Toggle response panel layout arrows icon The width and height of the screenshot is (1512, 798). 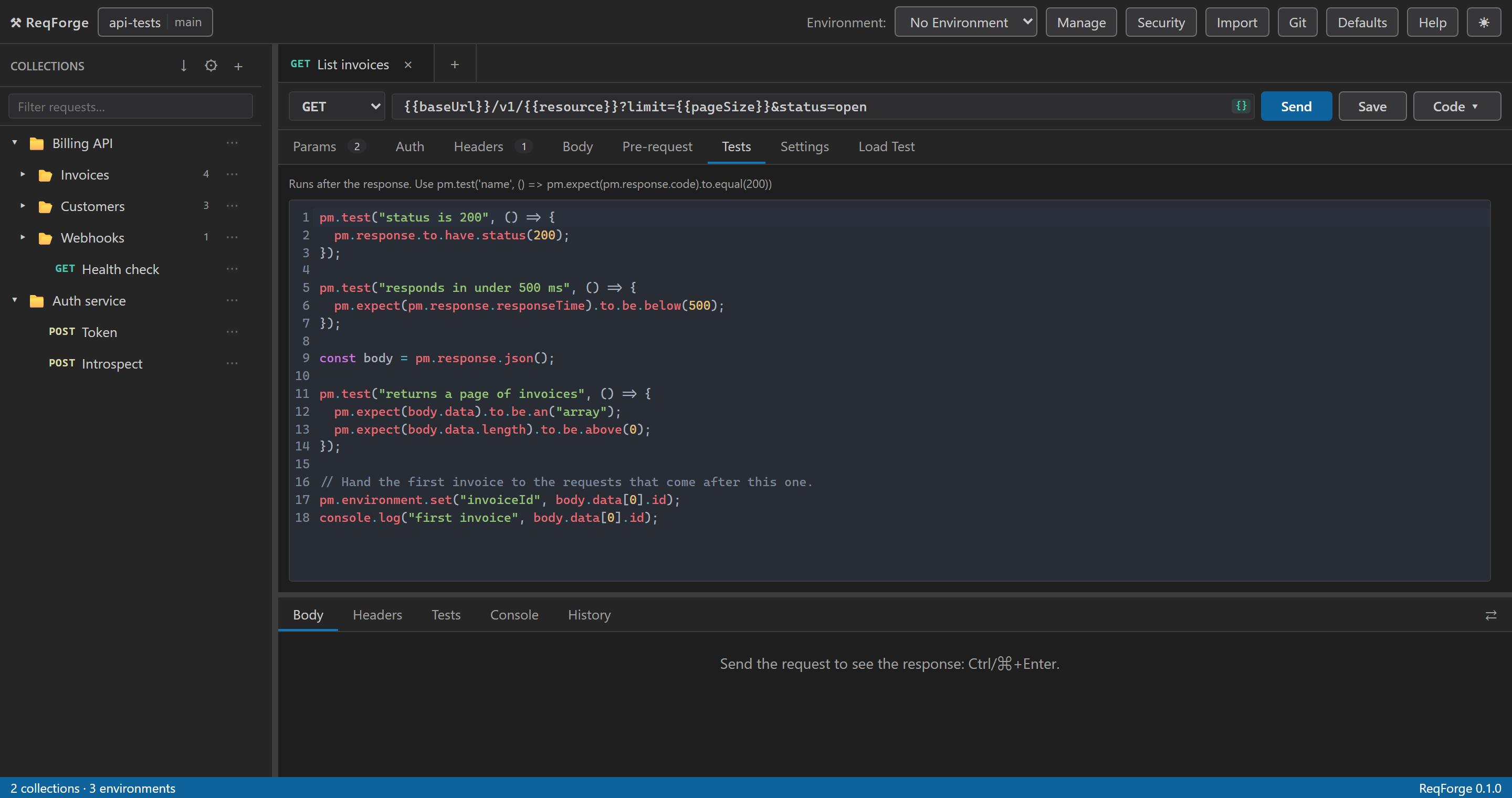pyautogui.click(x=1490, y=615)
